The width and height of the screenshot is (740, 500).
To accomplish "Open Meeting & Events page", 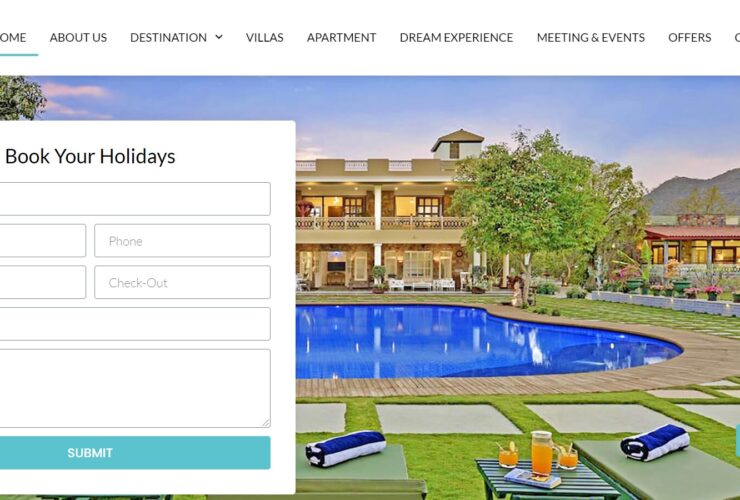I will pos(591,37).
